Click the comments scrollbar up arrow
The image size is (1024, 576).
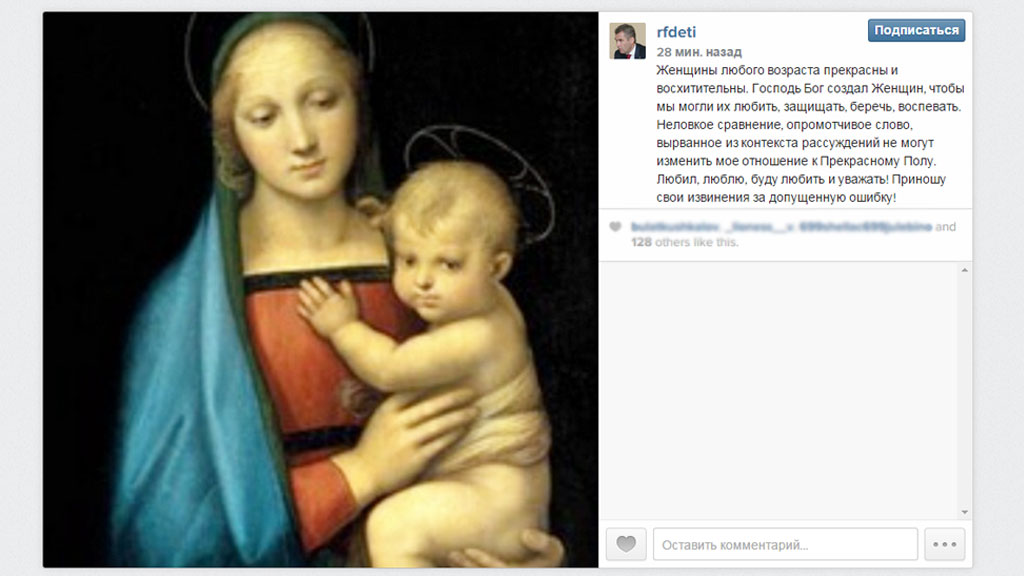tap(965, 270)
